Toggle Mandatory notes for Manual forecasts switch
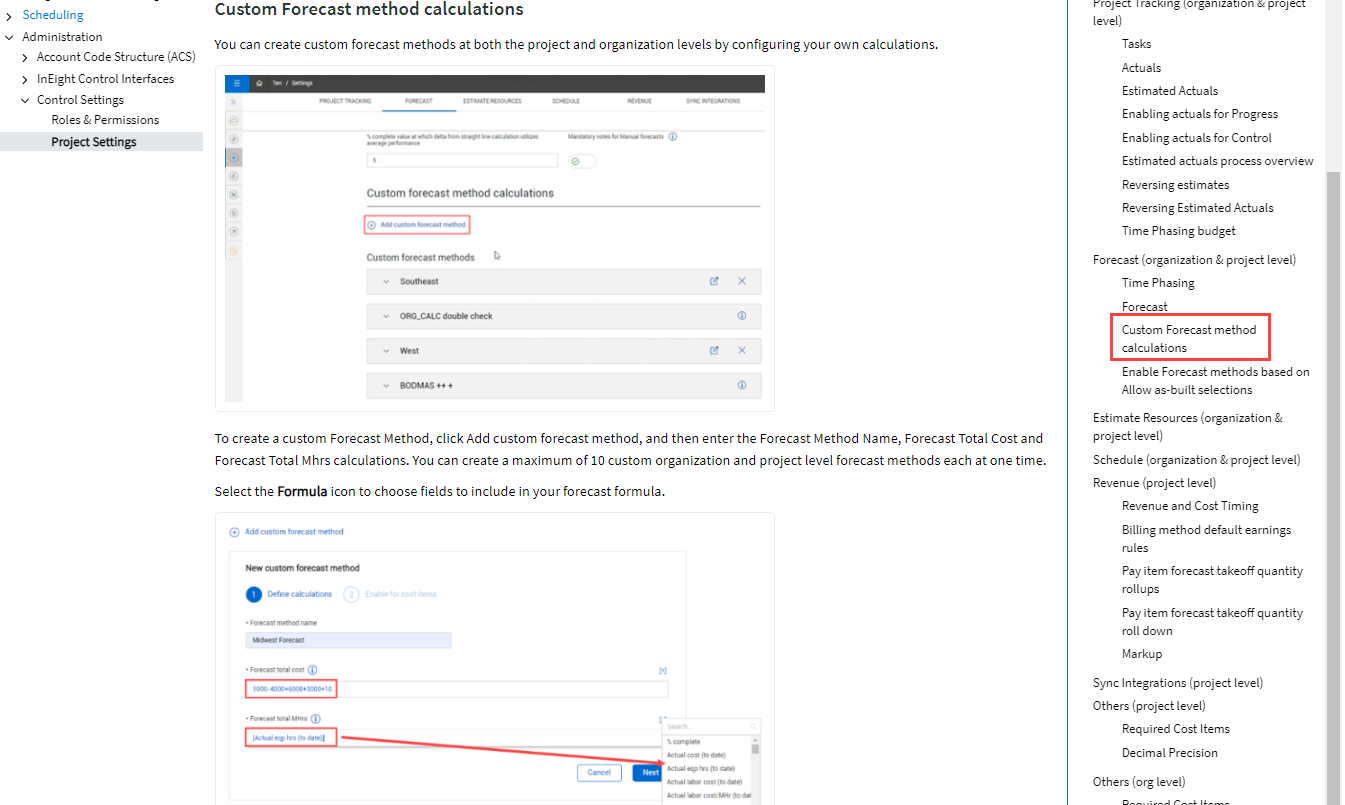This screenshot has width=1345, height=805. 581,161
